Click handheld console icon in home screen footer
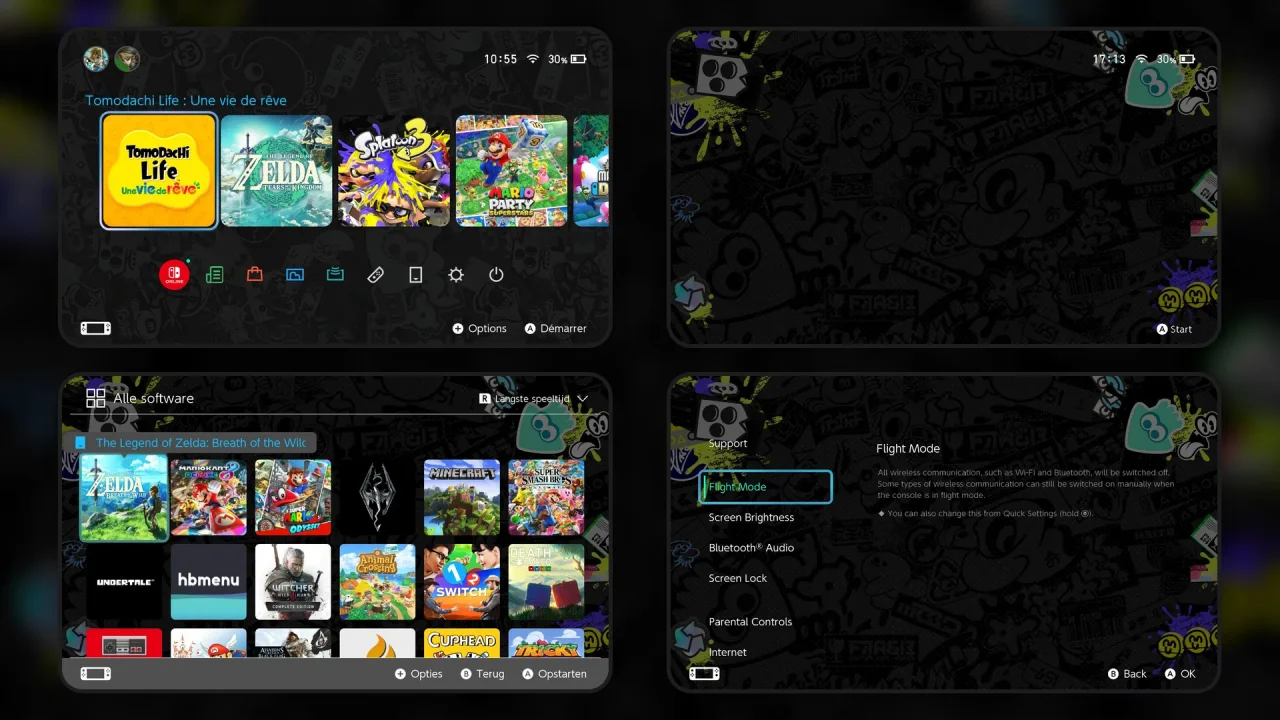This screenshot has height=720, width=1280. [96, 328]
